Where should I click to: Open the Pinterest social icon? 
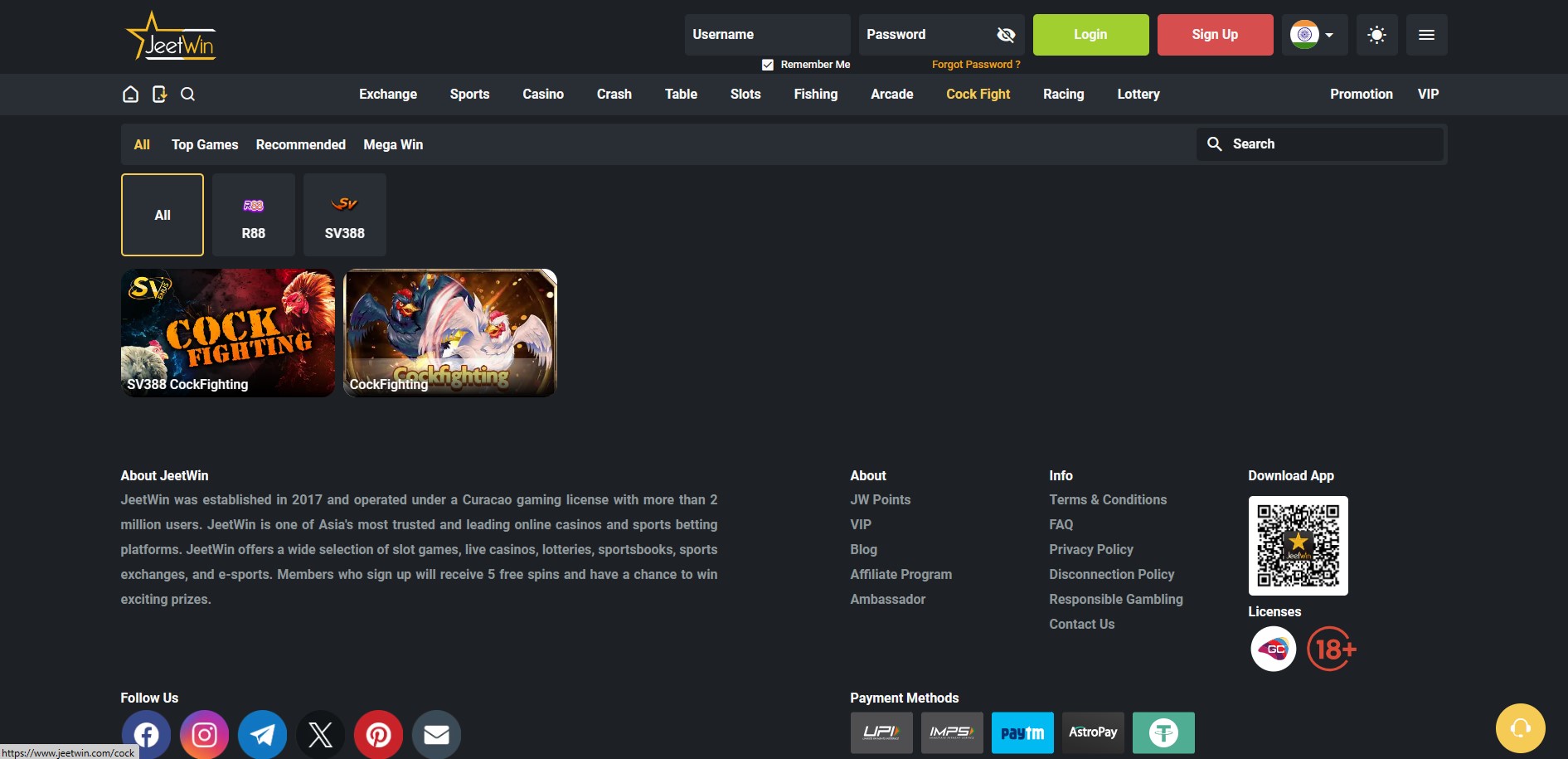coord(378,734)
